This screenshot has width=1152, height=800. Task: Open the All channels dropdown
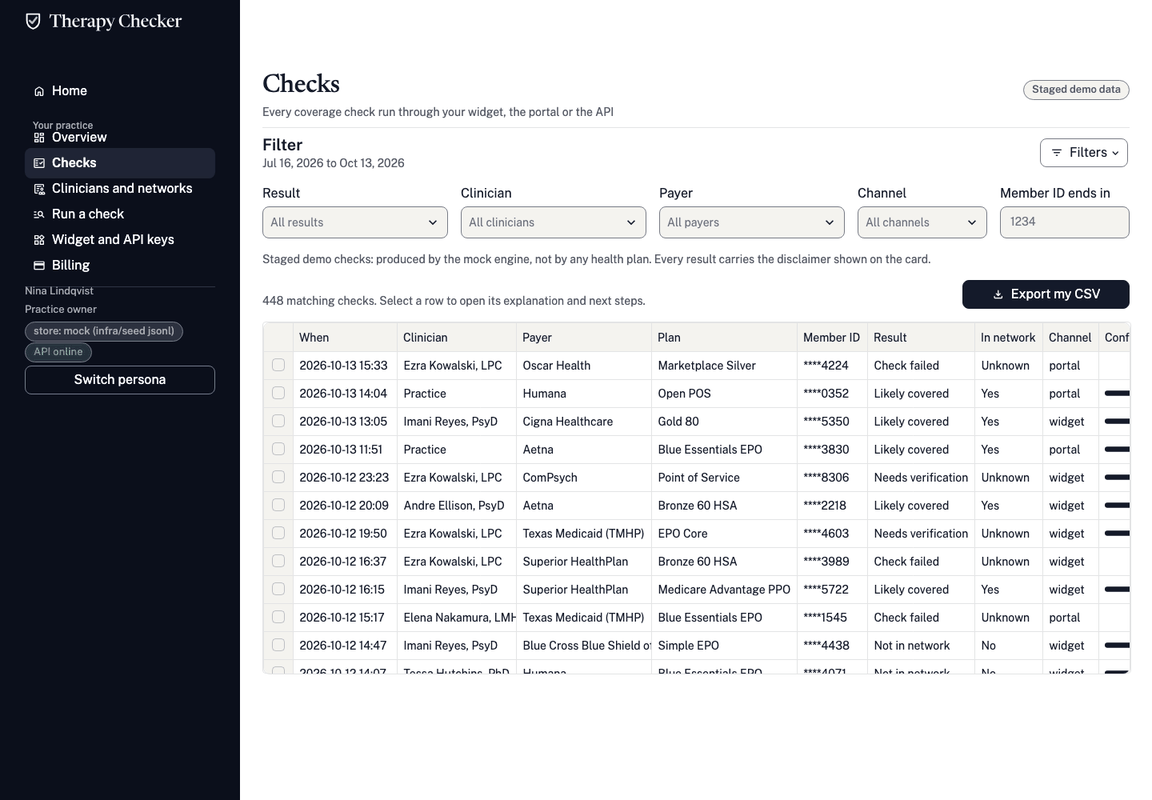(x=922, y=223)
